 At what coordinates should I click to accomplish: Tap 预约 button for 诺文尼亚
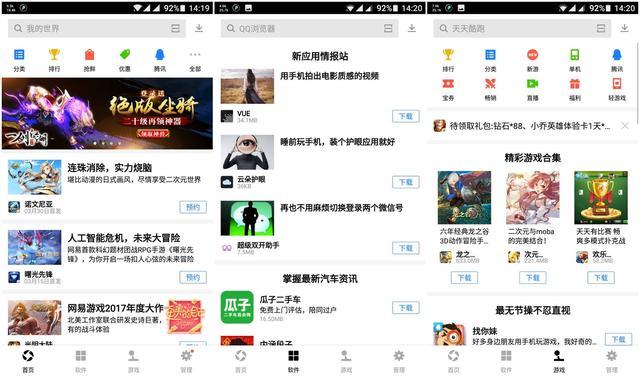(193, 207)
